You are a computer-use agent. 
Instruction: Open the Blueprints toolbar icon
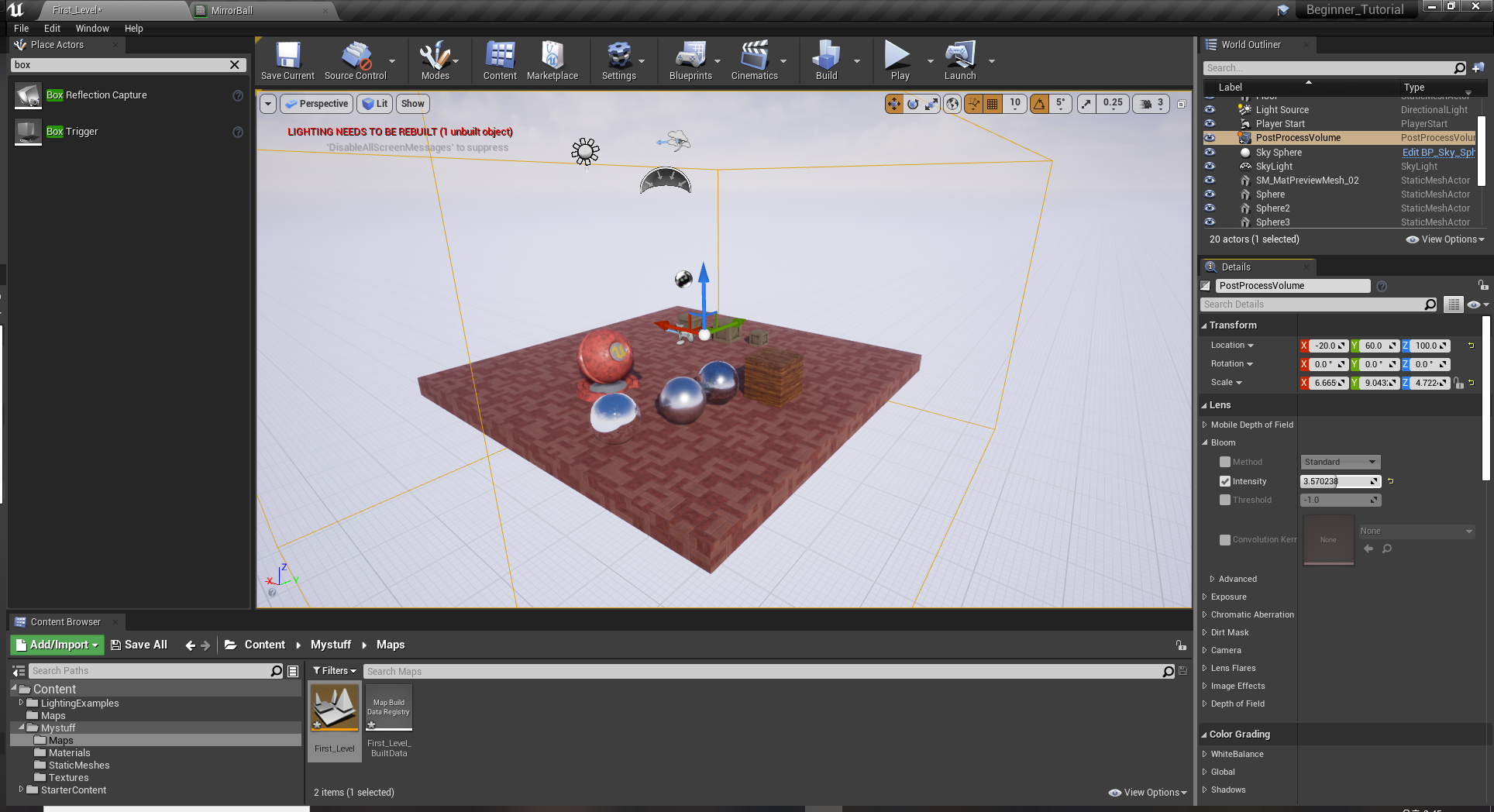[x=690, y=60]
